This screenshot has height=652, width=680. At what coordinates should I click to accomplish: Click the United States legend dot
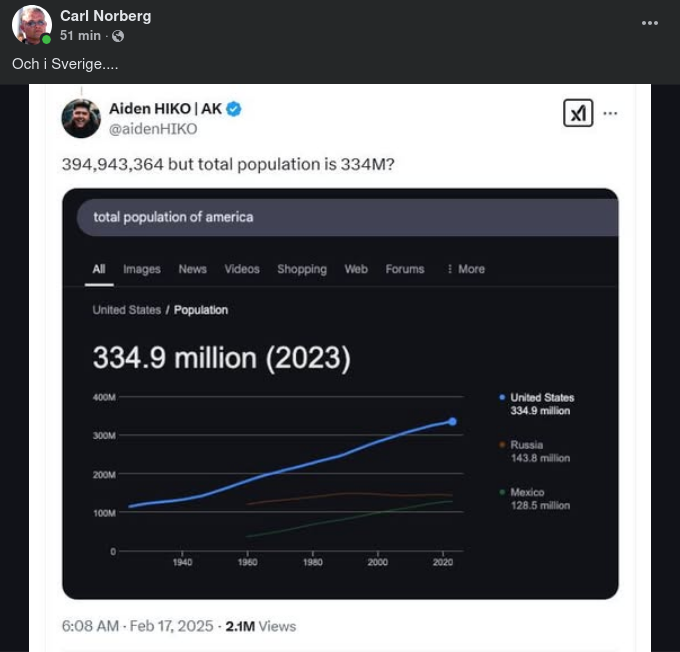tap(502, 398)
